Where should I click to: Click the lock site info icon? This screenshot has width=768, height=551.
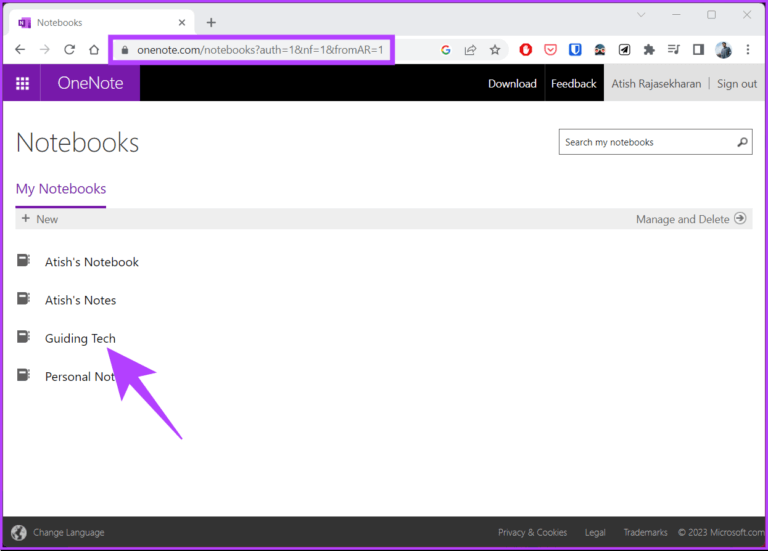pyautogui.click(x=125, y=50)
